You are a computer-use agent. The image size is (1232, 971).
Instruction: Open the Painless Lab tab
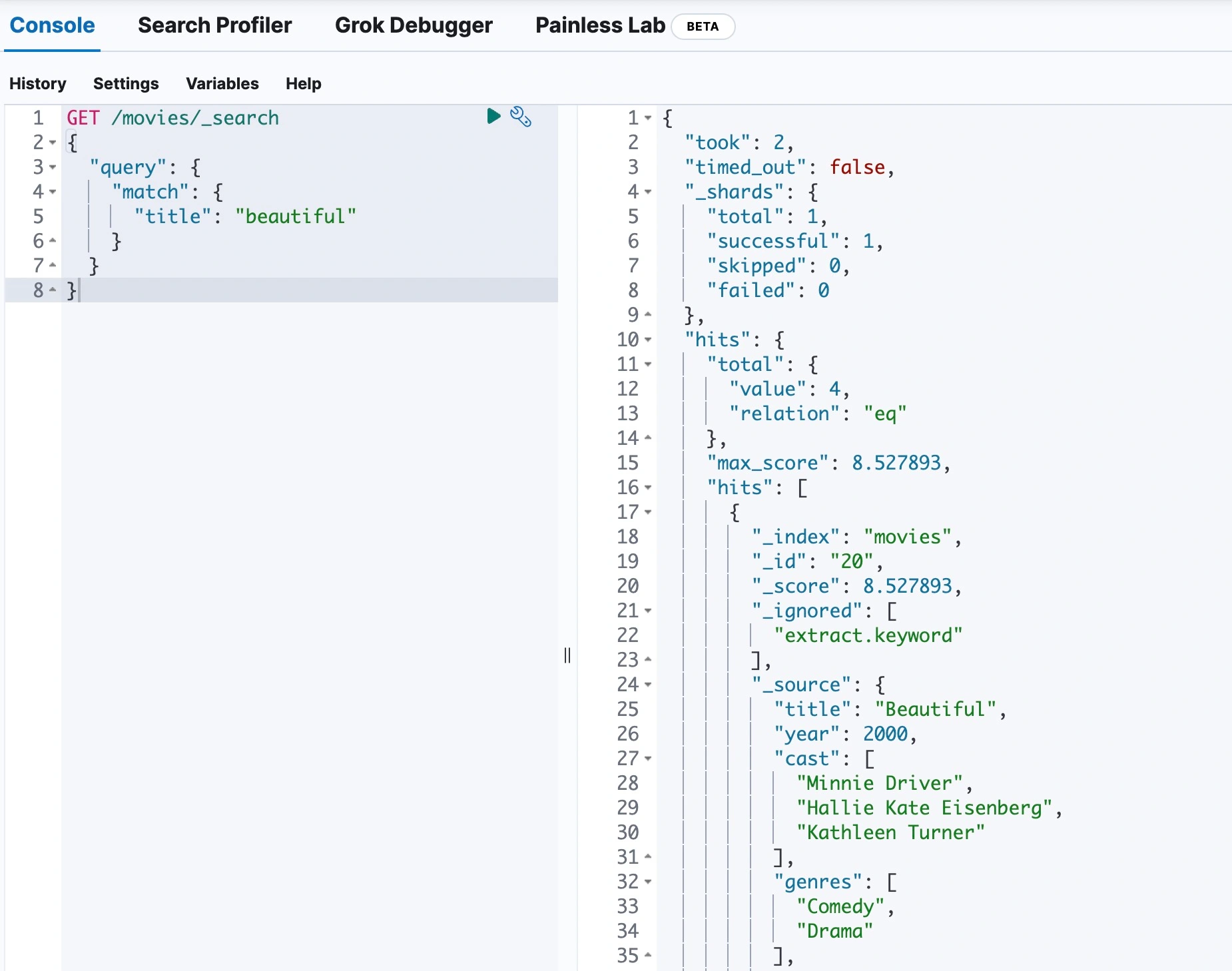point(600,25)
